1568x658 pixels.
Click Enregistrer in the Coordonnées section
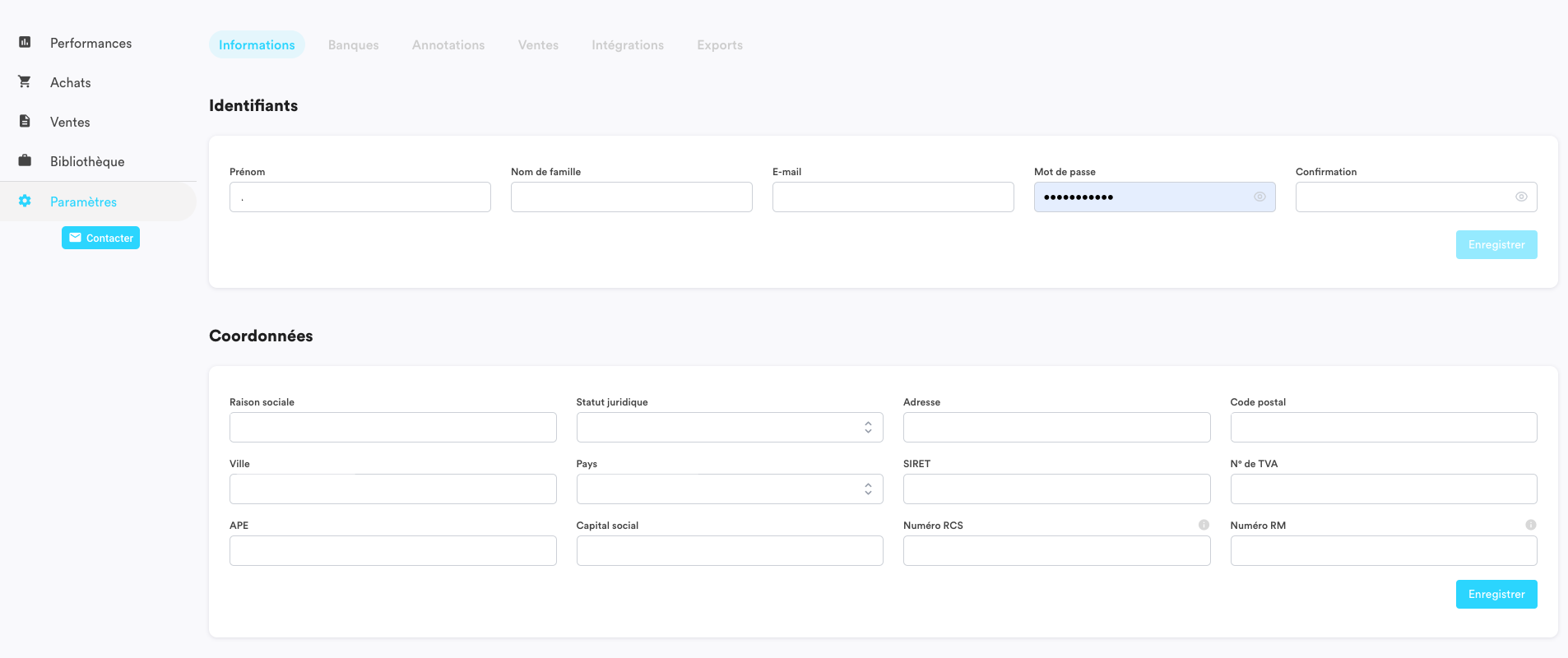tap(1496, 594)
